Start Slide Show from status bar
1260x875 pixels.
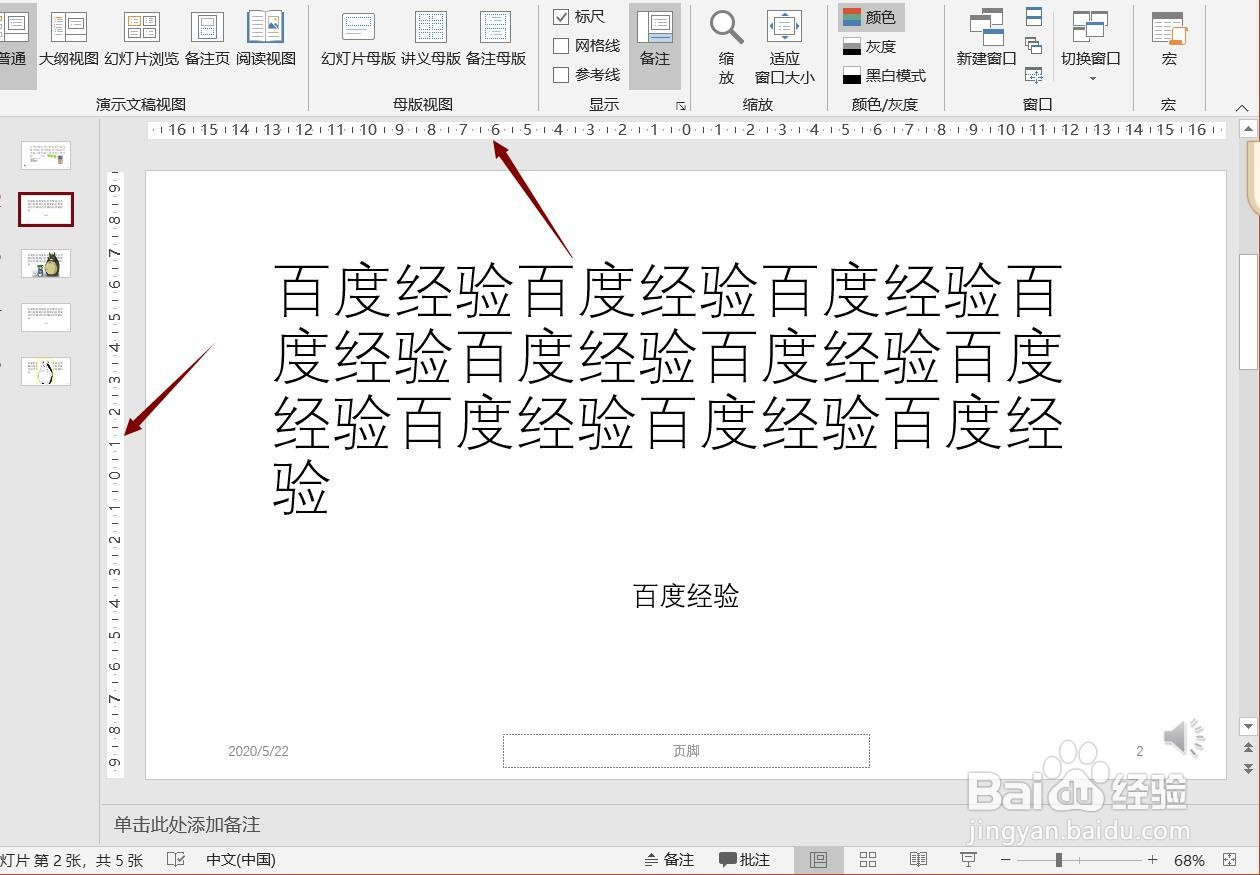968,860
